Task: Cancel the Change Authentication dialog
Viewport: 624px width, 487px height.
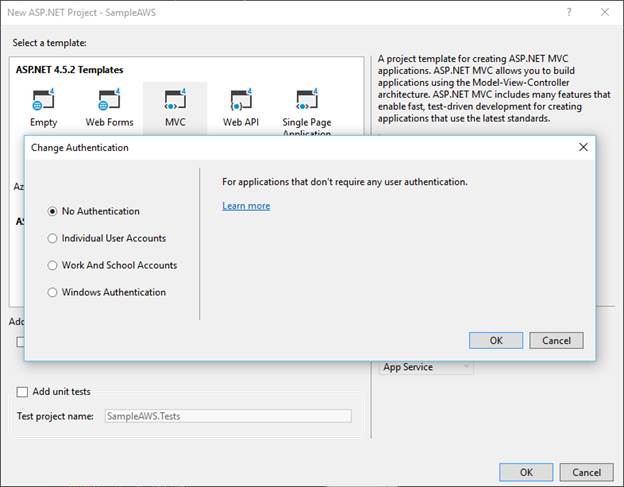Action: 556,341
